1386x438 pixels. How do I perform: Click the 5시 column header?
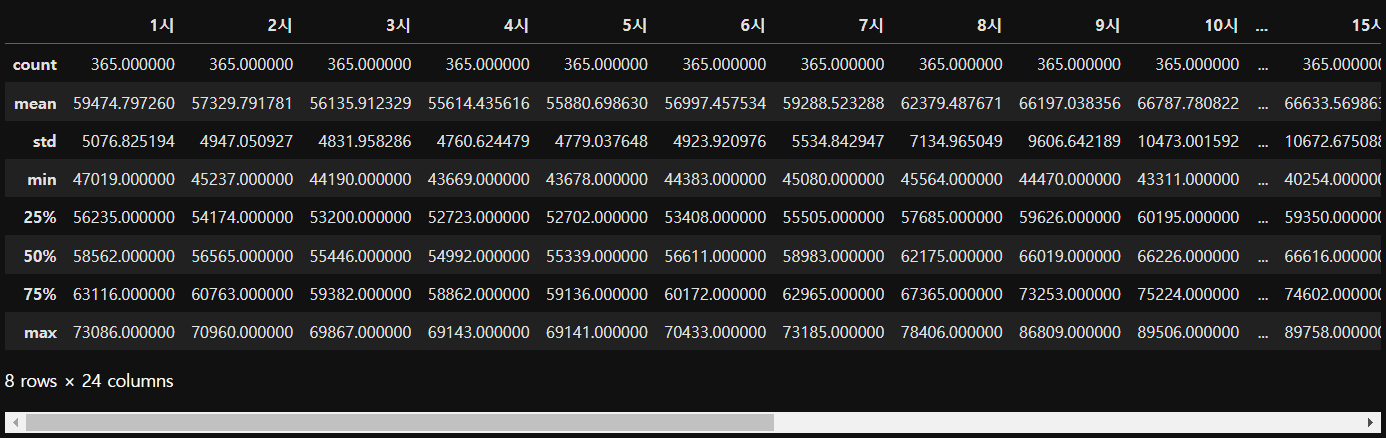point(633,27)
